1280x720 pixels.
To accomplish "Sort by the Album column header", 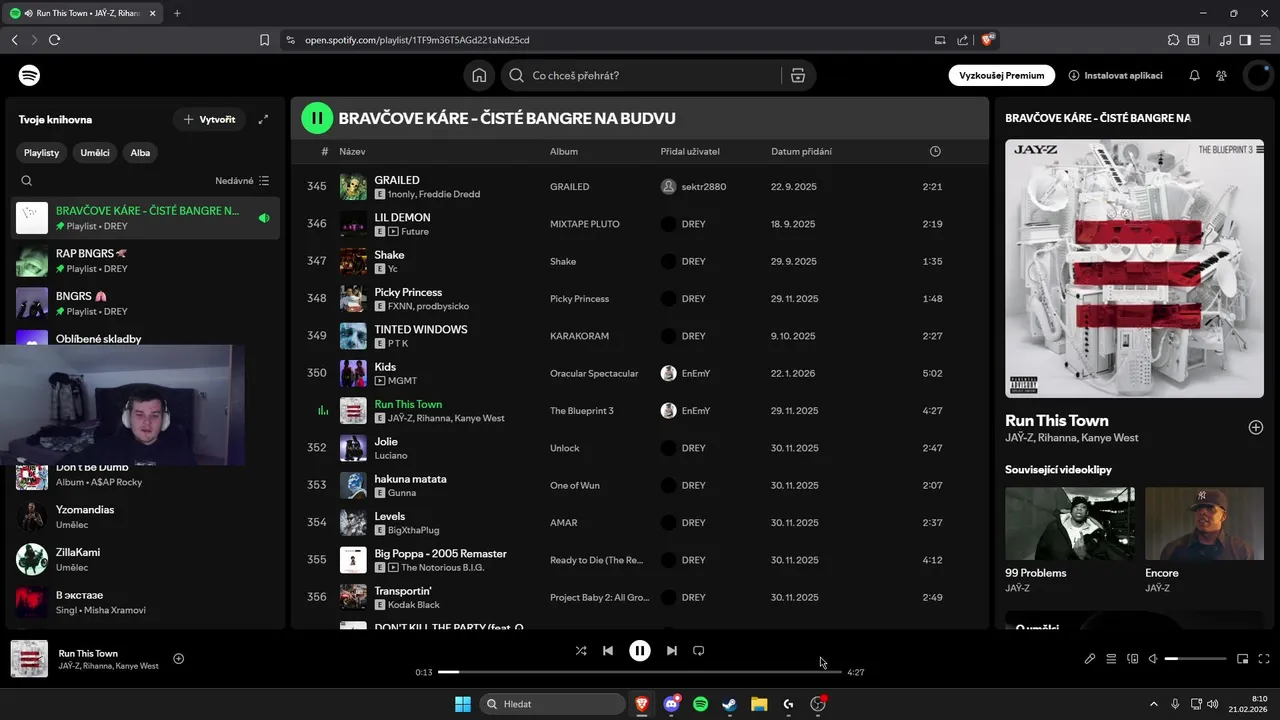I will (x=564, y=152).
